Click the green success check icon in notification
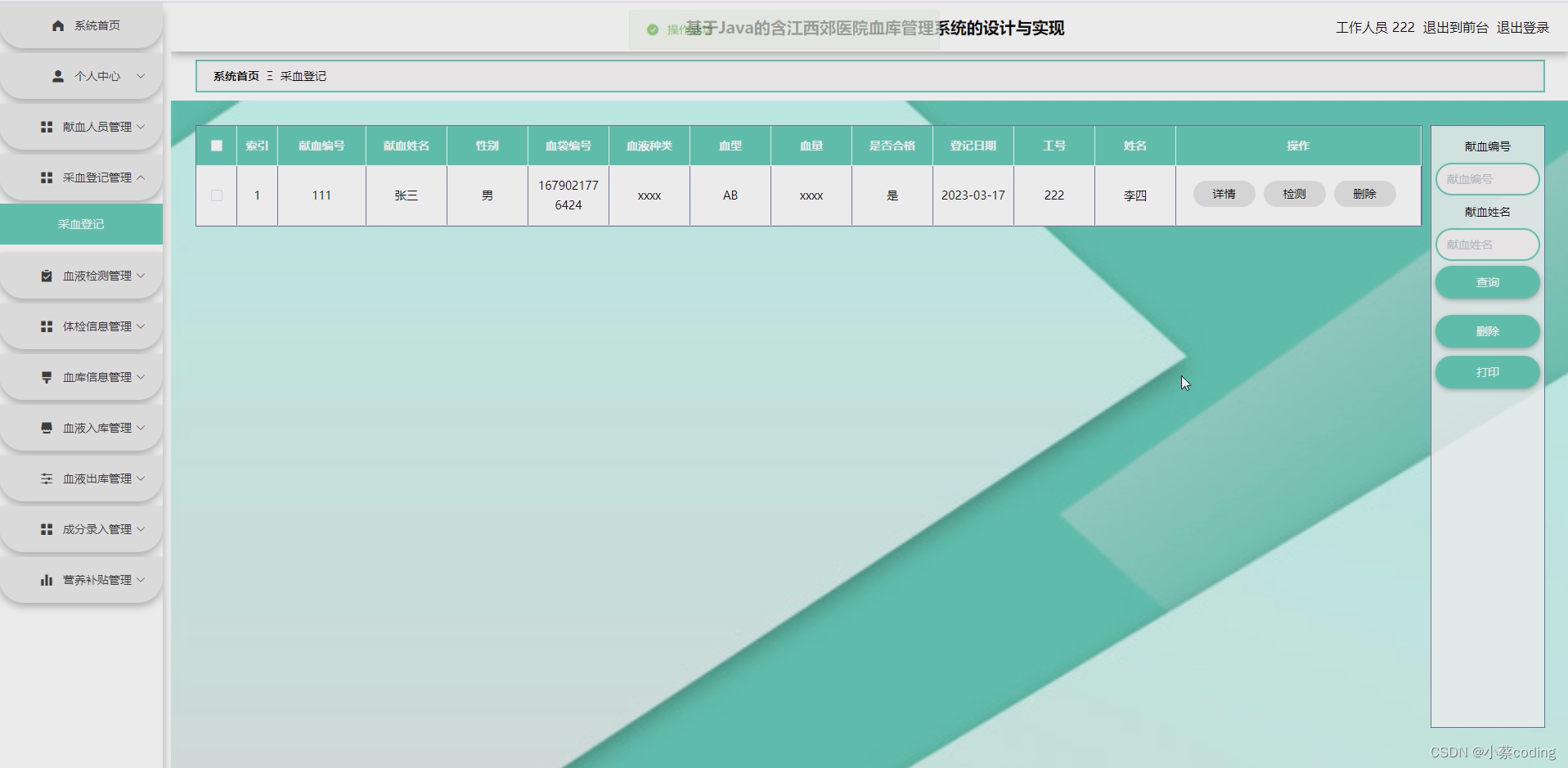 (653, 29)
